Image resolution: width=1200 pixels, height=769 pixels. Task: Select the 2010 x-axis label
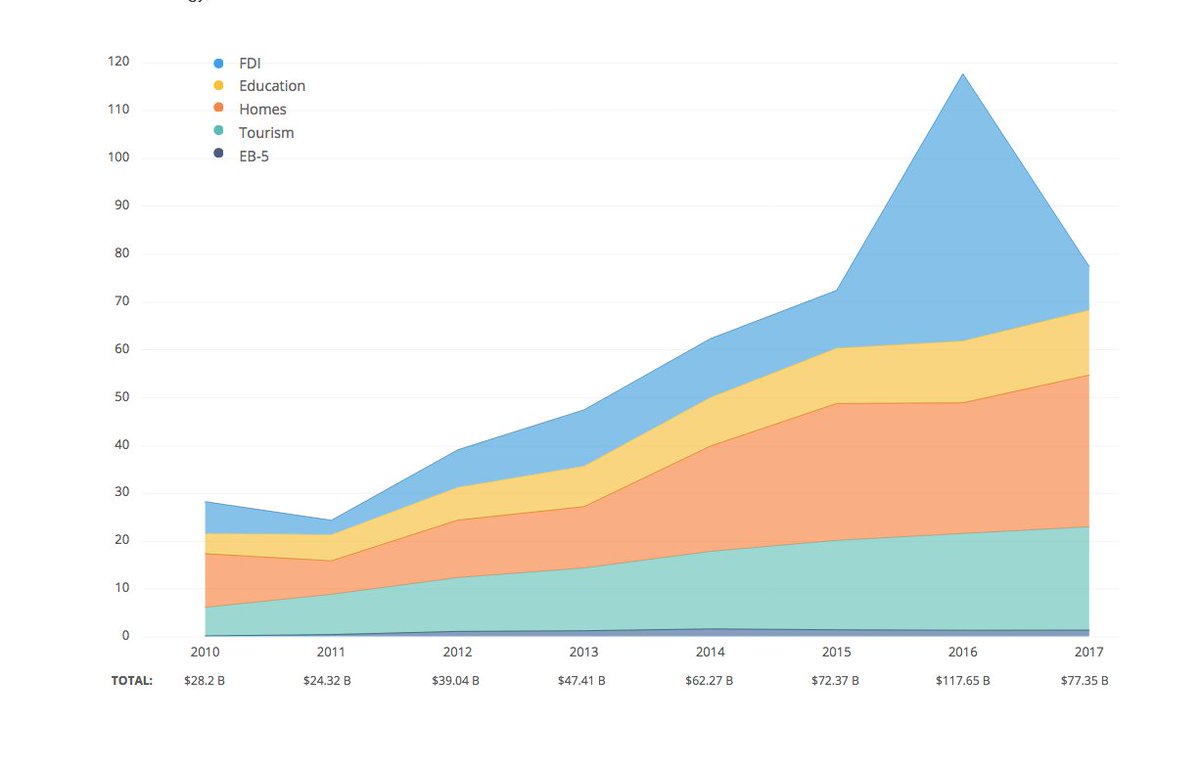(205, 652)
